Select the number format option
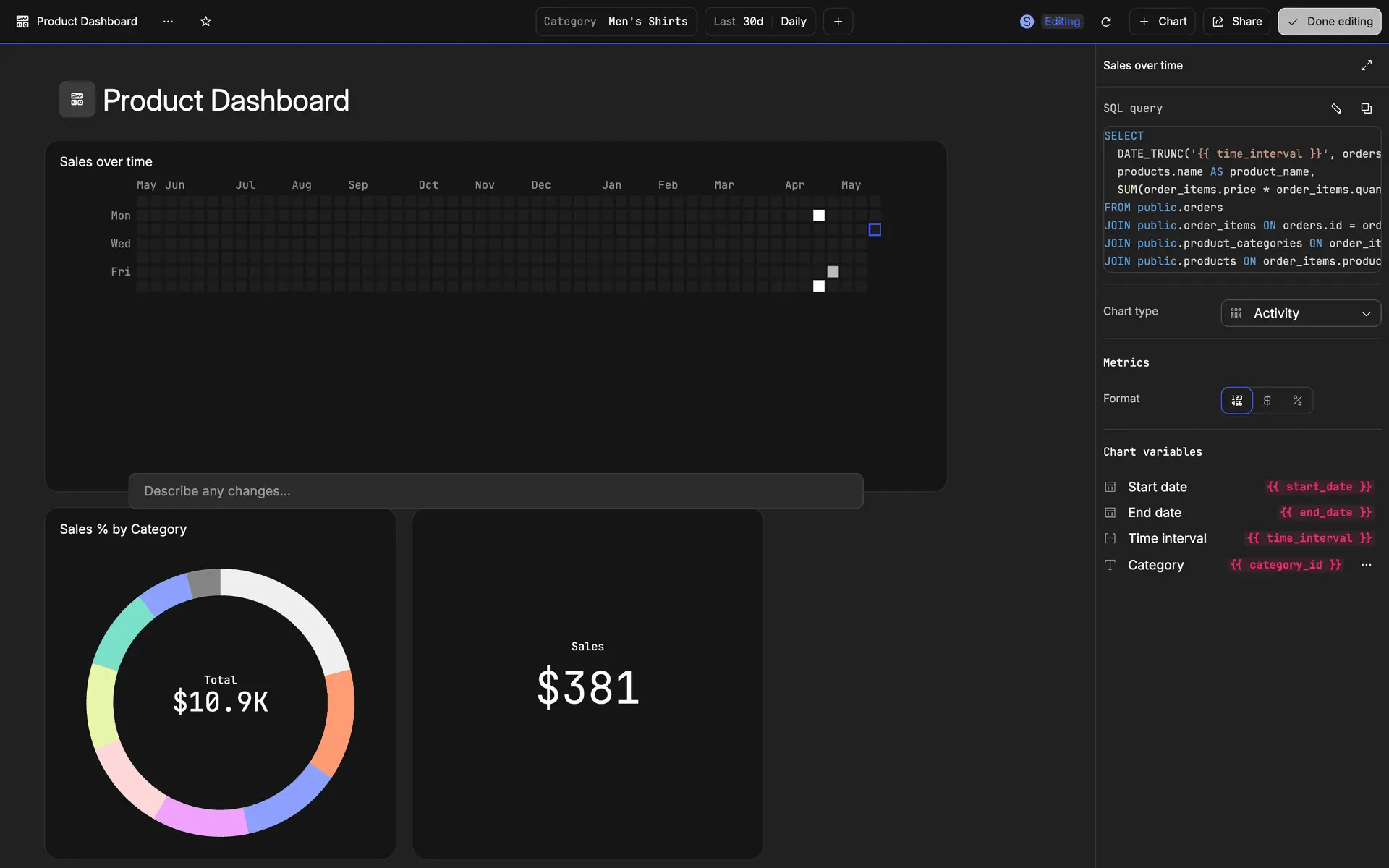The width and height of the screenshot is (1389, 868). pos(1236,400)
